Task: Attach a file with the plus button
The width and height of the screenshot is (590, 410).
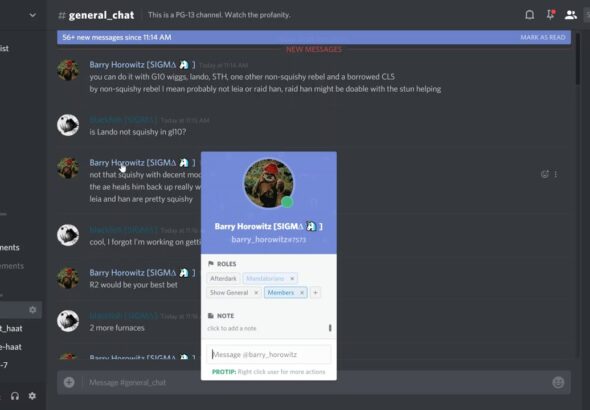Action: tap(69, 382)
